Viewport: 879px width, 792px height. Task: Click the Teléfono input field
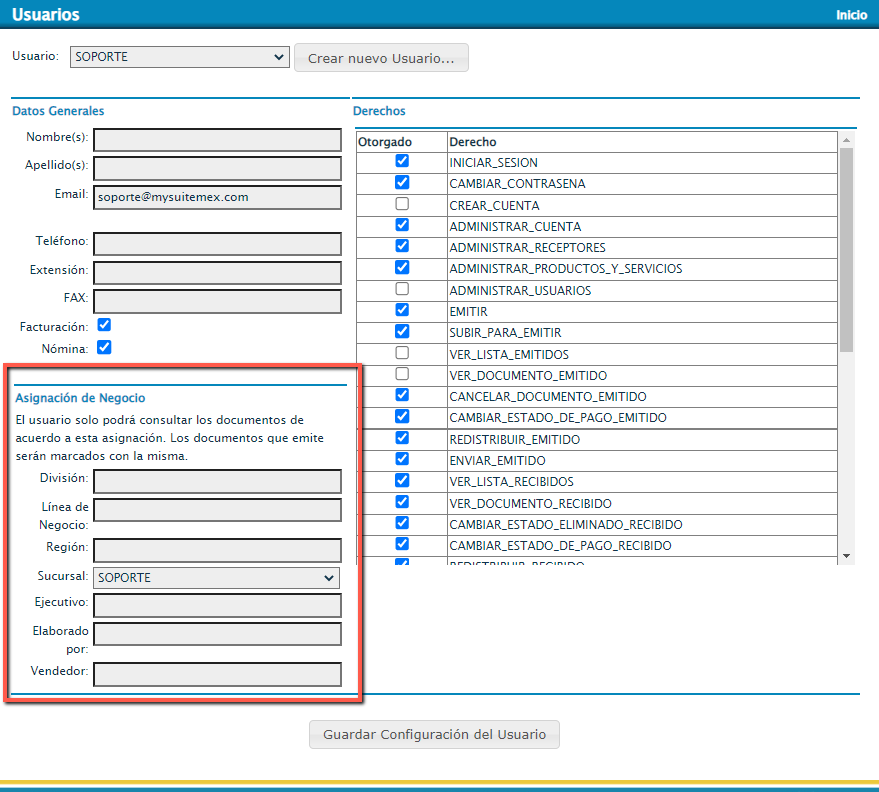[x=218, y=244]
